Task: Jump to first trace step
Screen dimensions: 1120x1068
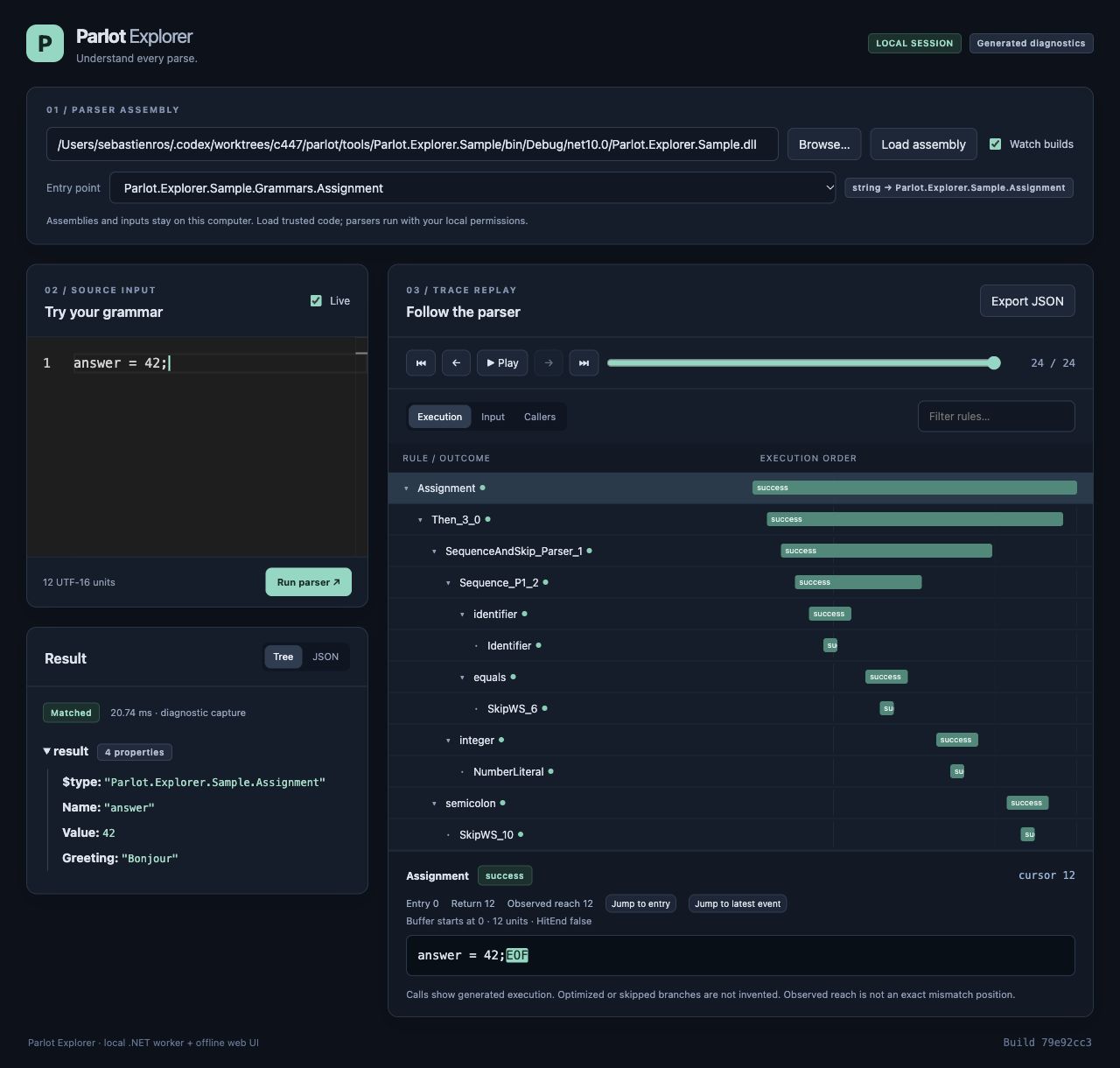Action: 421,362
